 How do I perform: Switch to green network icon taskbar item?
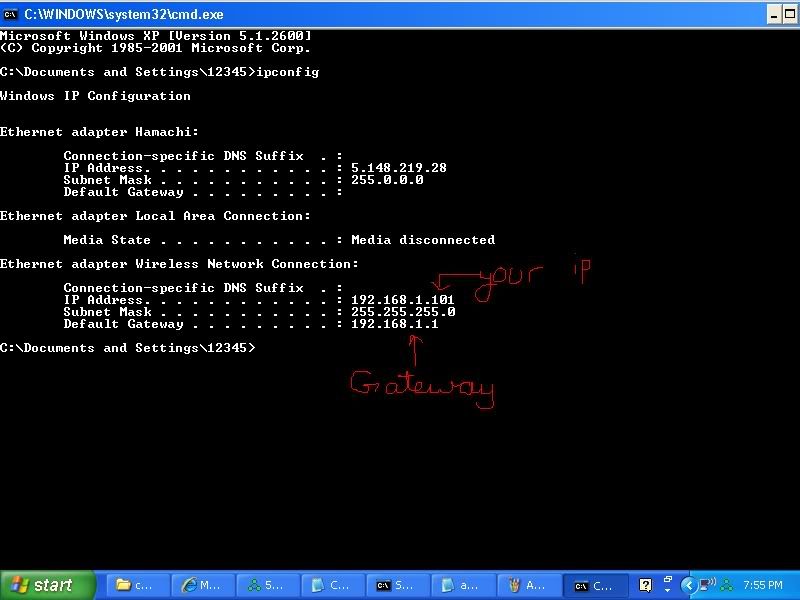266,586
